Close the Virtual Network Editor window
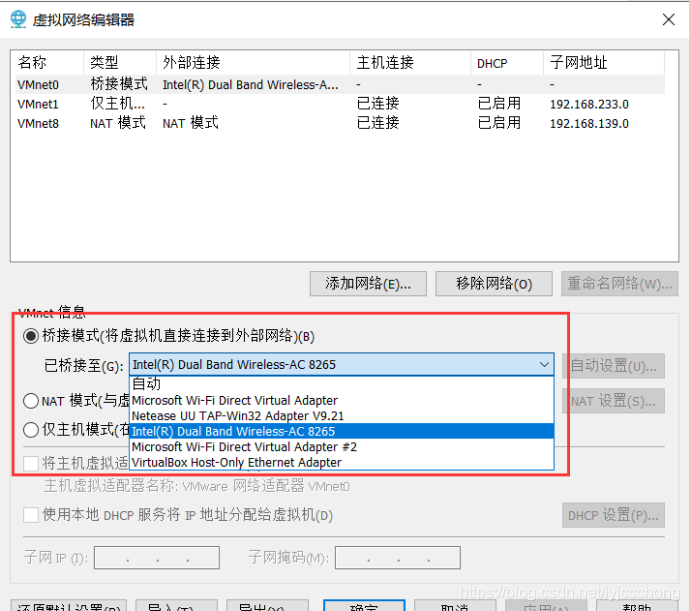Image resolution: width=689 pixels, height=611 pixels. point(668,19)
